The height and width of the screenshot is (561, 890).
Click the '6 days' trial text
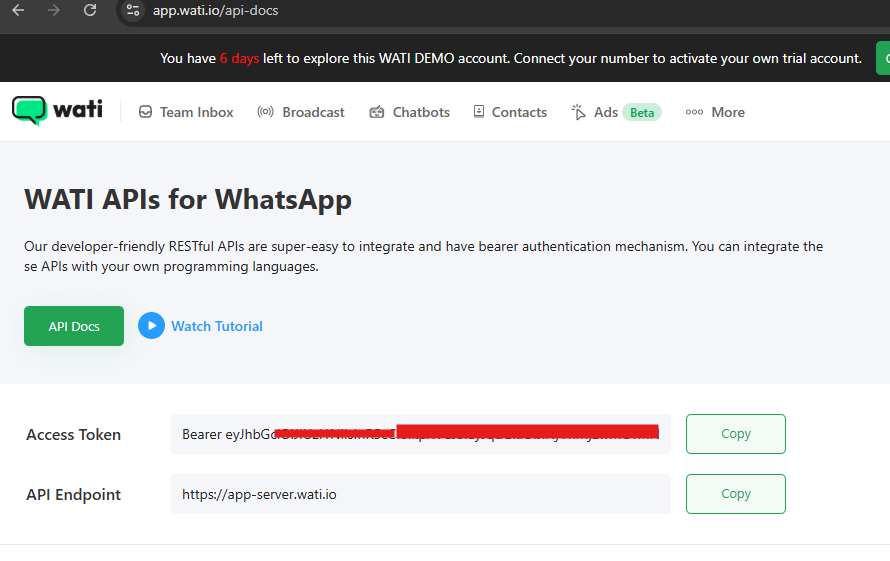pyautogui.click(x=240, y=58)
